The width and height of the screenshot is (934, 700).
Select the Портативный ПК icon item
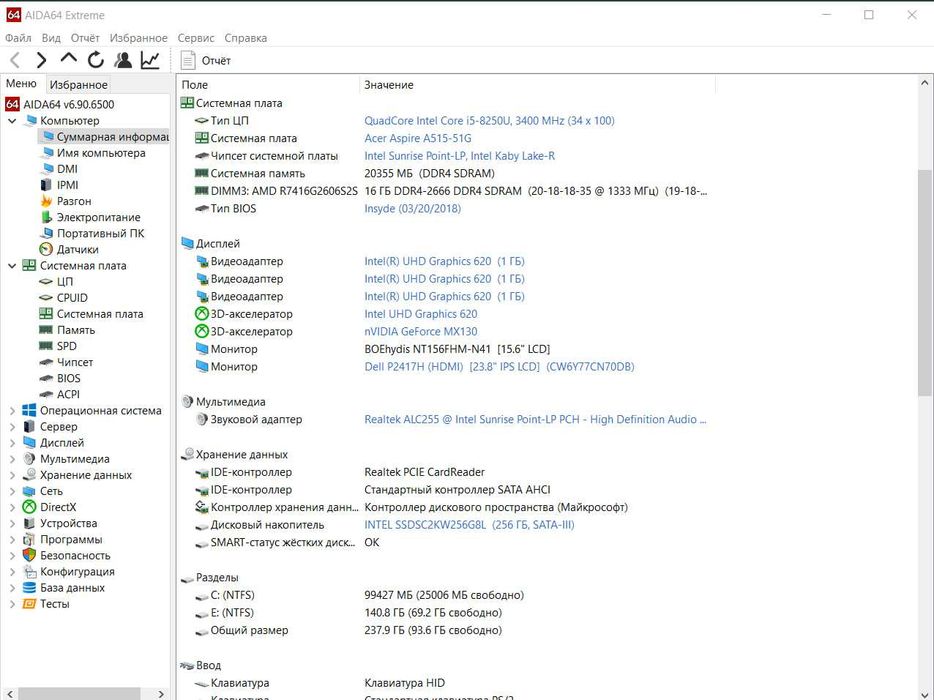coord(46,233)
